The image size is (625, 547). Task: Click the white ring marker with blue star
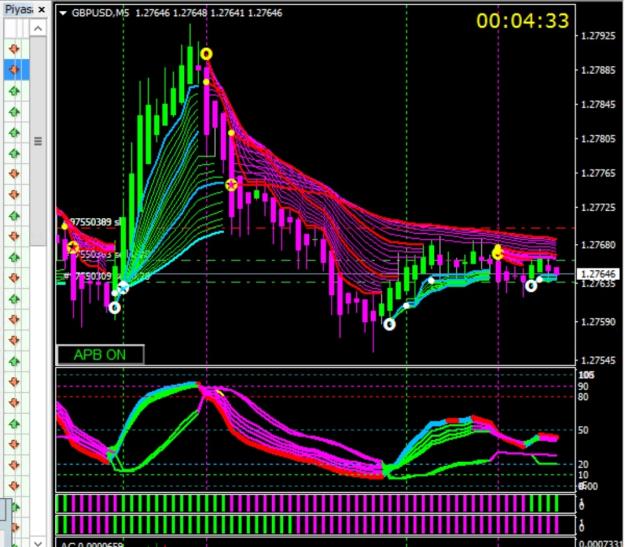[124, 287]
